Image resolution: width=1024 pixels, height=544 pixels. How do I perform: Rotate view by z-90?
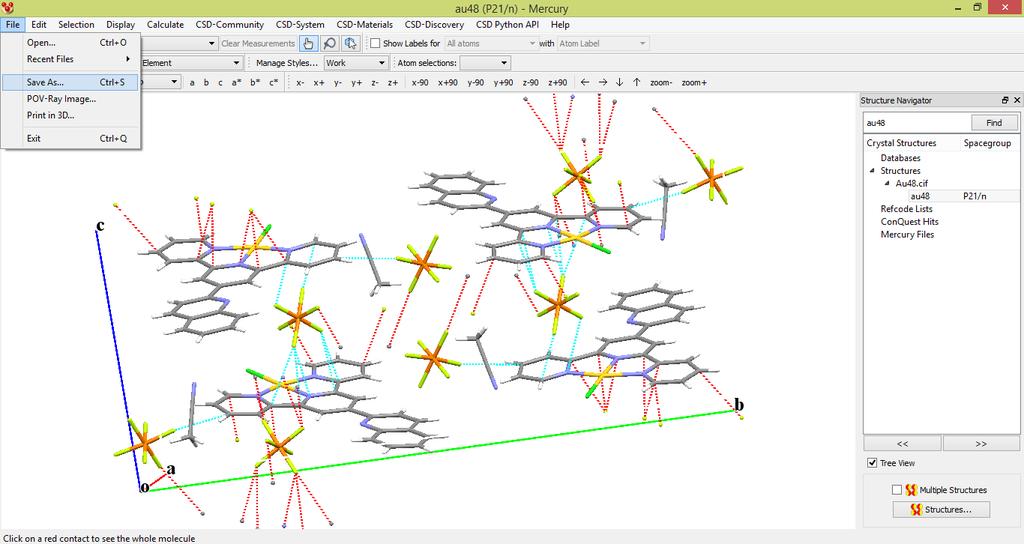point(530,83)
